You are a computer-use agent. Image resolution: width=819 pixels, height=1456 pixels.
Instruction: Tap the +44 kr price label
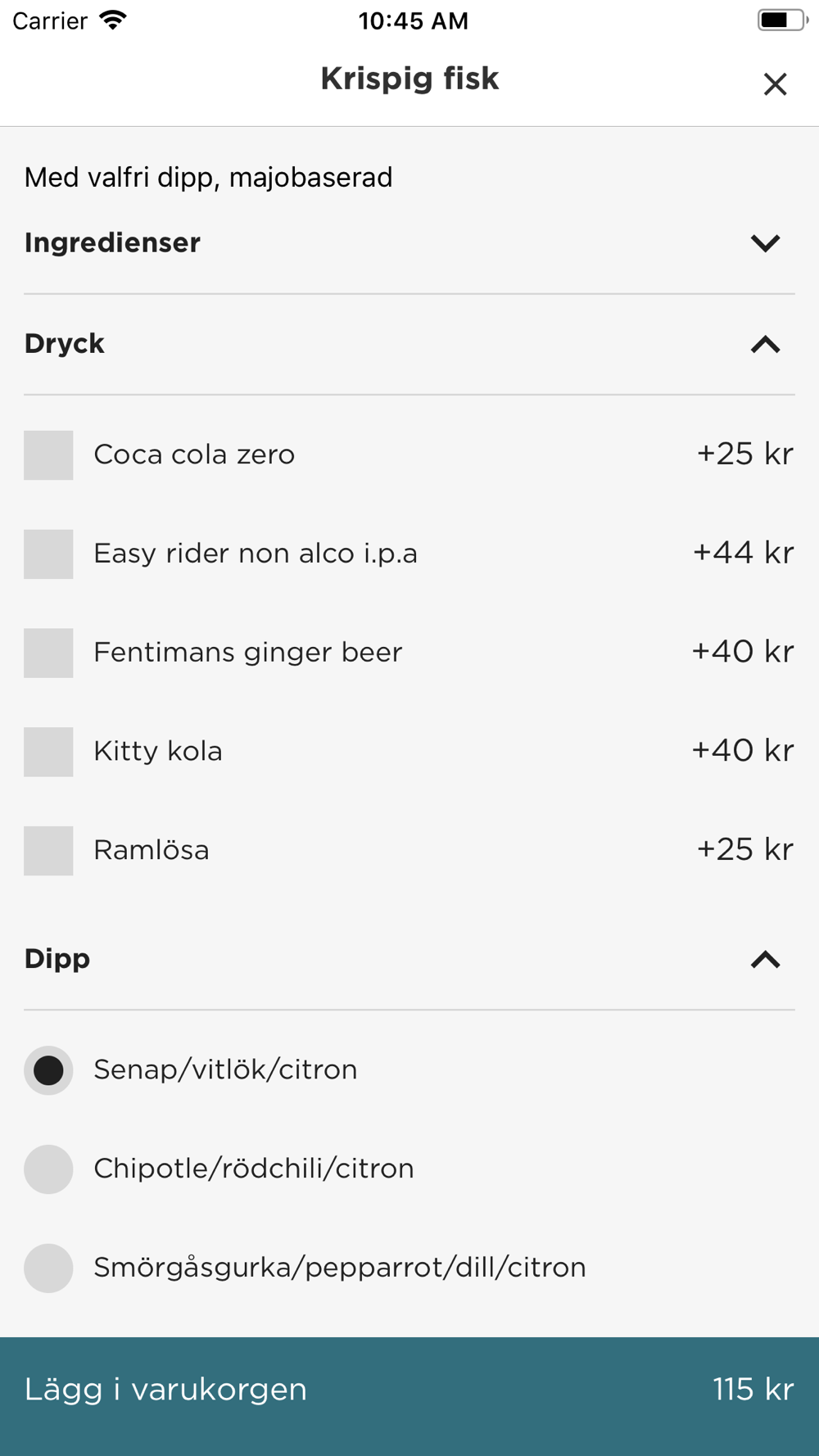[743, 553]
